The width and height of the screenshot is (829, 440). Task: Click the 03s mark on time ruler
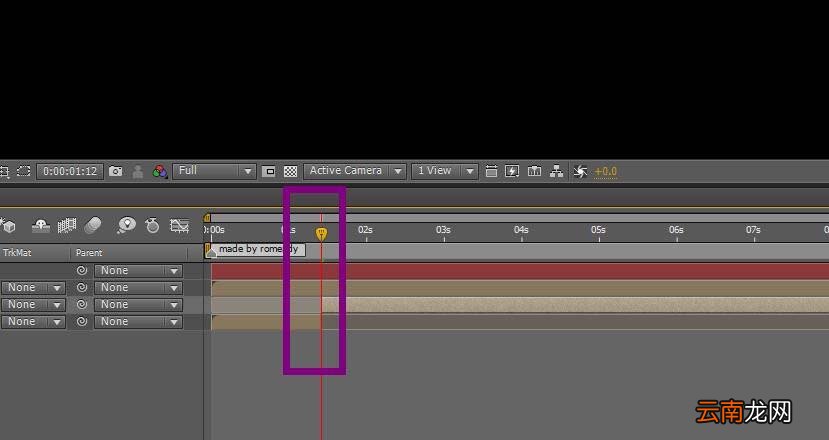(x=443, y=230)
